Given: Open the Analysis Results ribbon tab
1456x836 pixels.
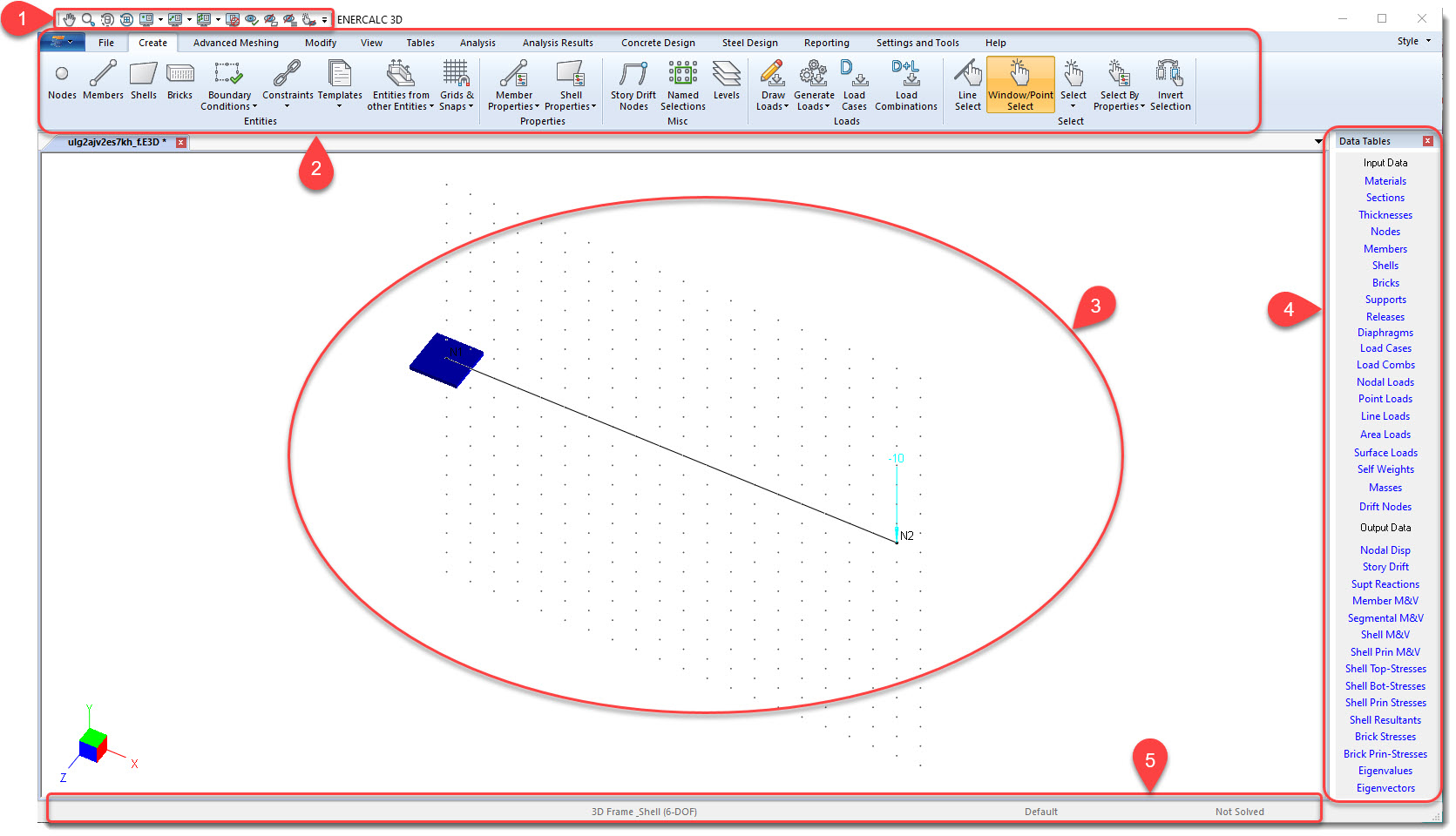Looking at the screenshot, I should [558, 43].
